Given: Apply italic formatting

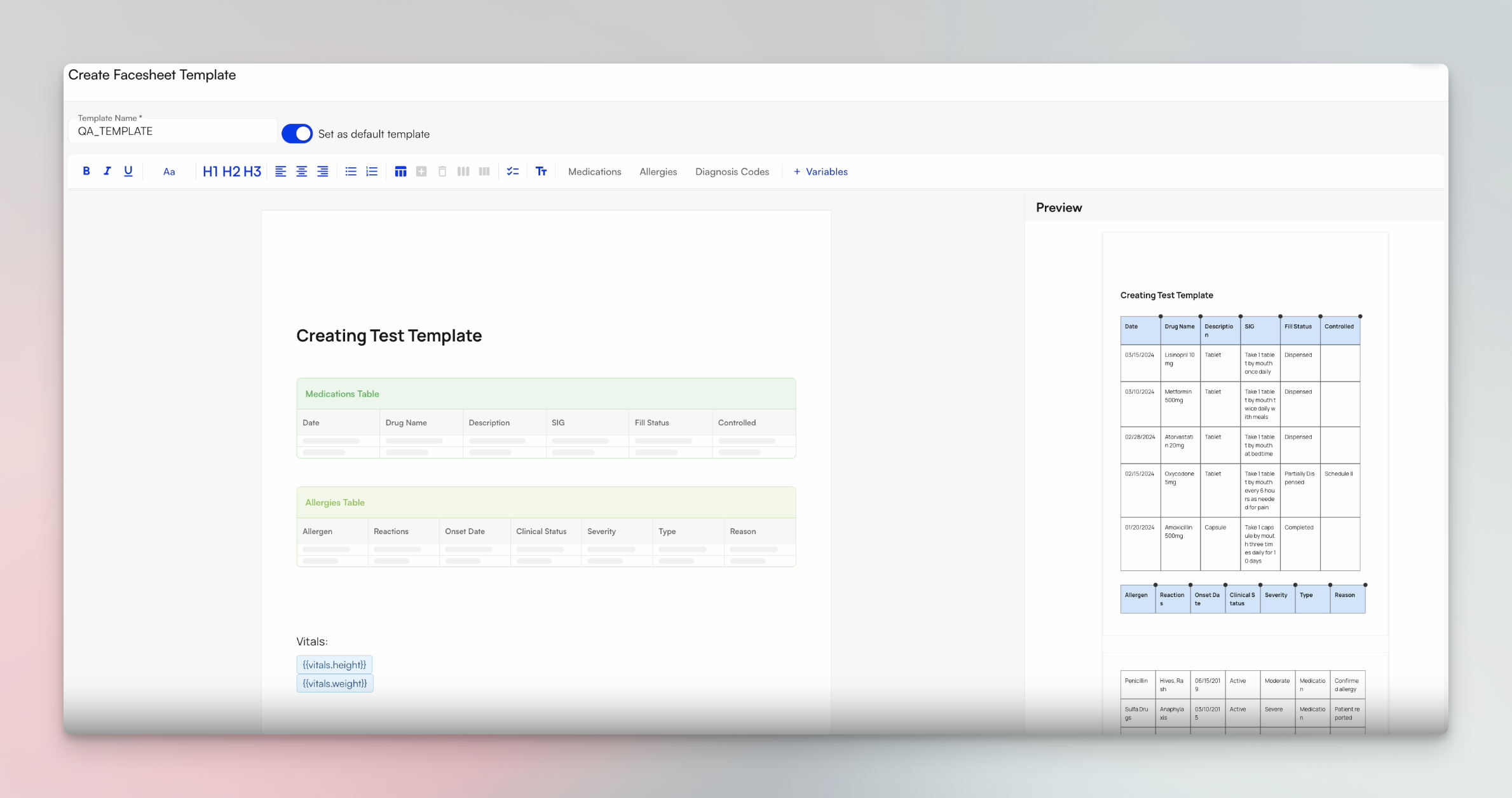Looking at the screenshot, I should click(107, 172).
